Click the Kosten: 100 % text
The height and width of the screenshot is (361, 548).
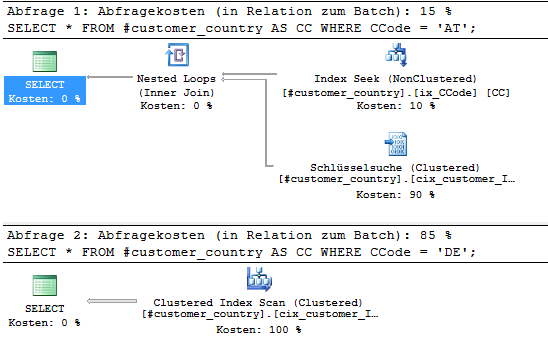pos(259,330)
